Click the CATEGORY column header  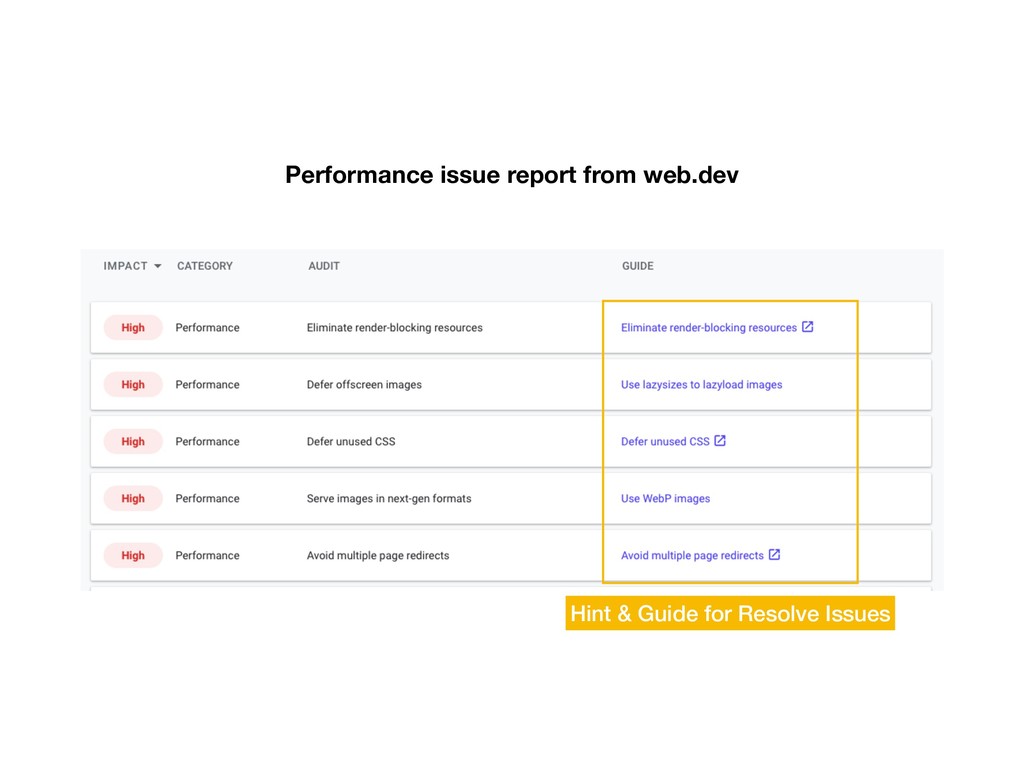click(x=205, y=266)
